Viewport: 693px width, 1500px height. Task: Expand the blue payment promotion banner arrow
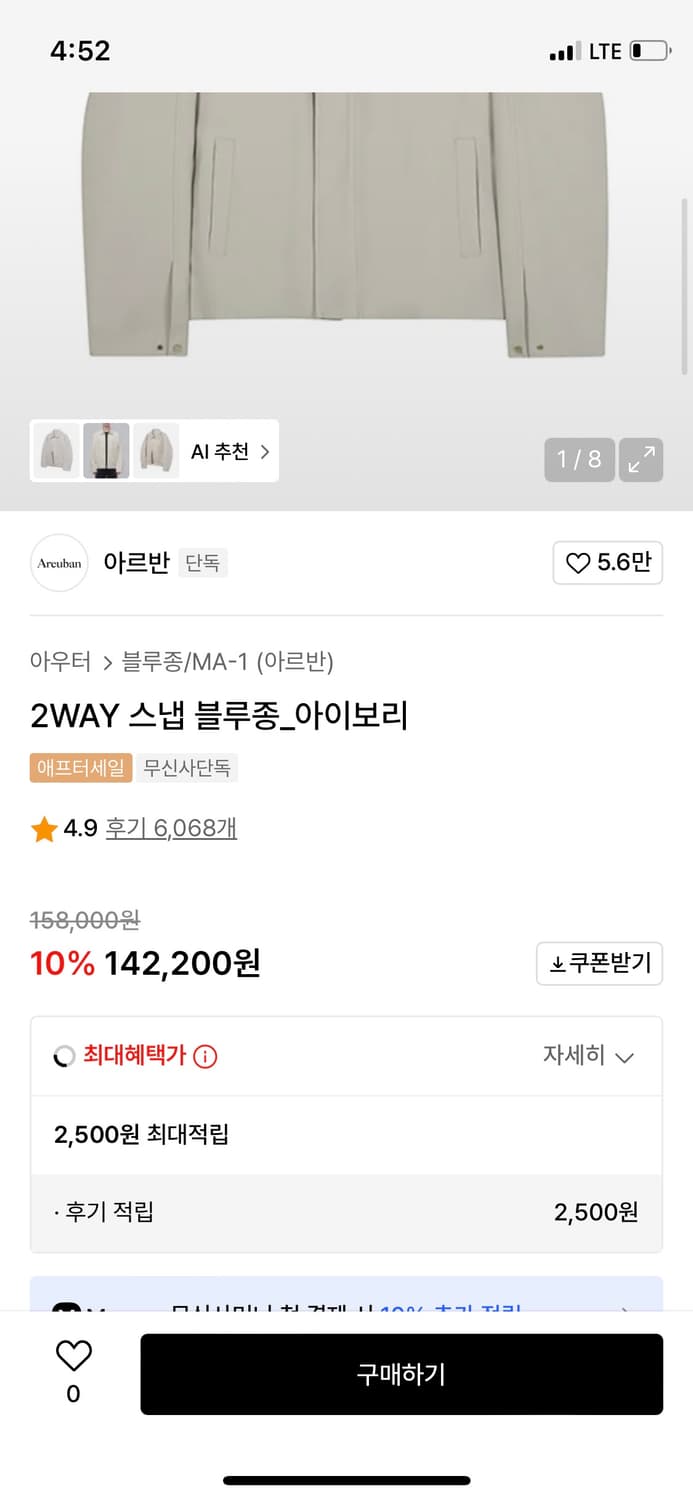click(x=624, y=1304)
